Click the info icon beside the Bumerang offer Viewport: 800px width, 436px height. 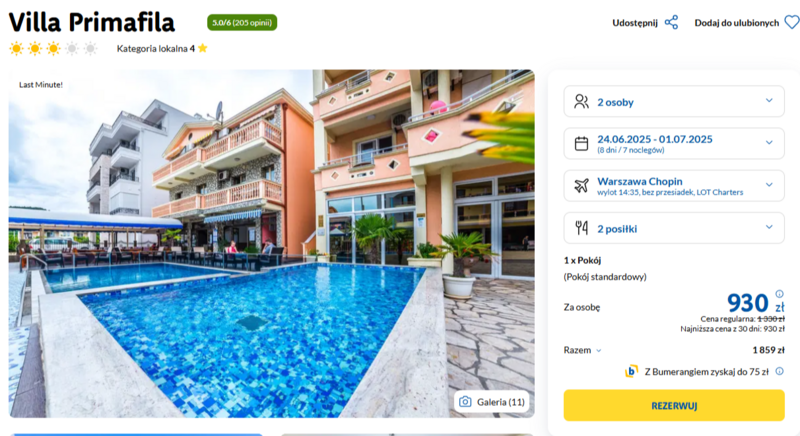coord(780,371)
